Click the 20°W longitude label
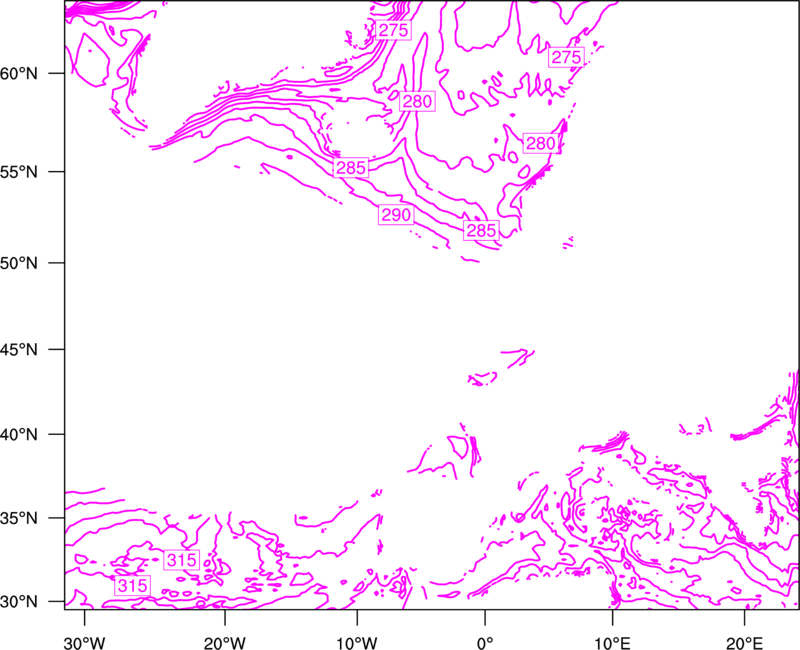 click(225, 643)
